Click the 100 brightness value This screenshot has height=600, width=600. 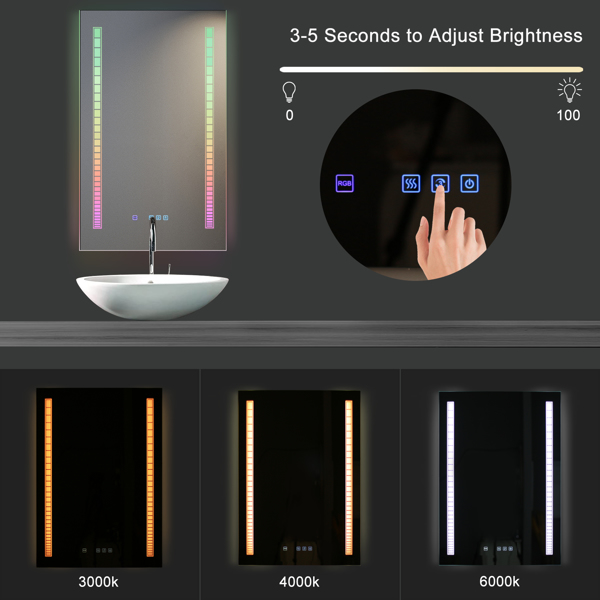pyautogui.click(x=569, y=115)
